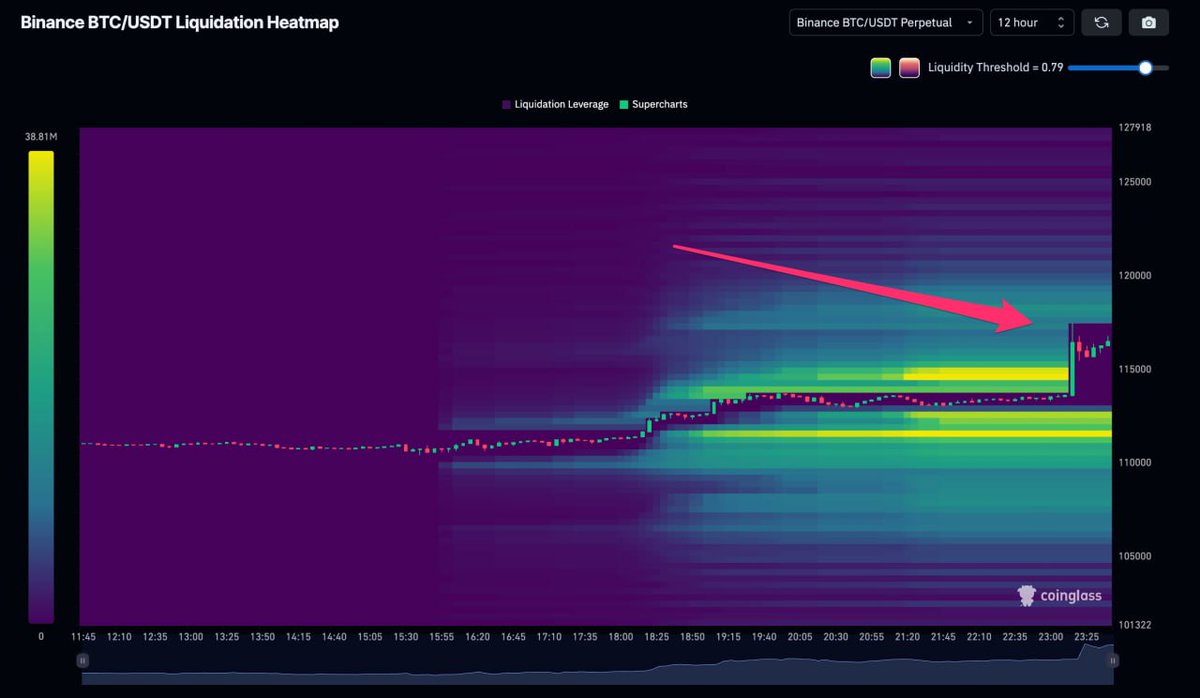Click the vertical heatmap color scale bar
The width and height of the screenshot is (1200, 698).
41,387
